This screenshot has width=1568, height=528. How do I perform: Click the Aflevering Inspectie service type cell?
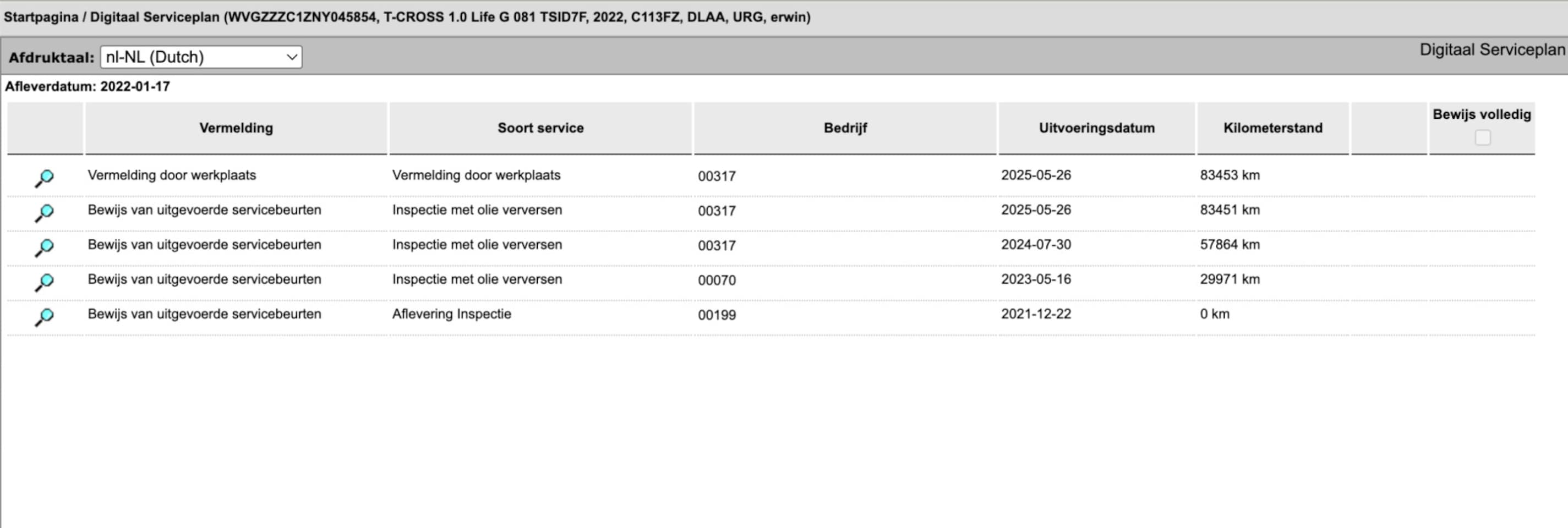tap(452, 314)
